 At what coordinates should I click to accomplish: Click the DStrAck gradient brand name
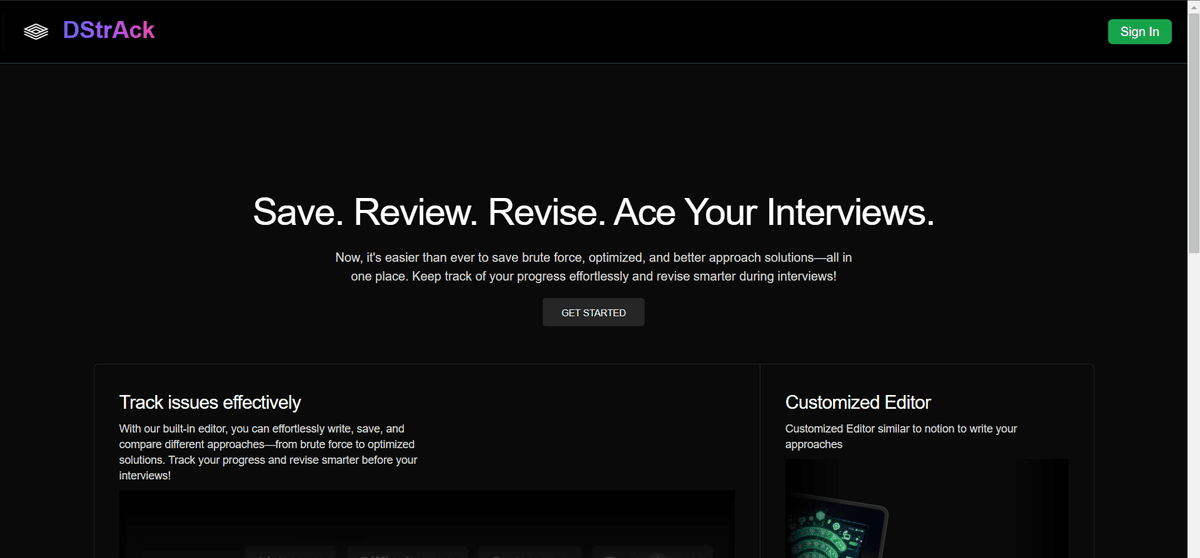[x=108, y=31]
